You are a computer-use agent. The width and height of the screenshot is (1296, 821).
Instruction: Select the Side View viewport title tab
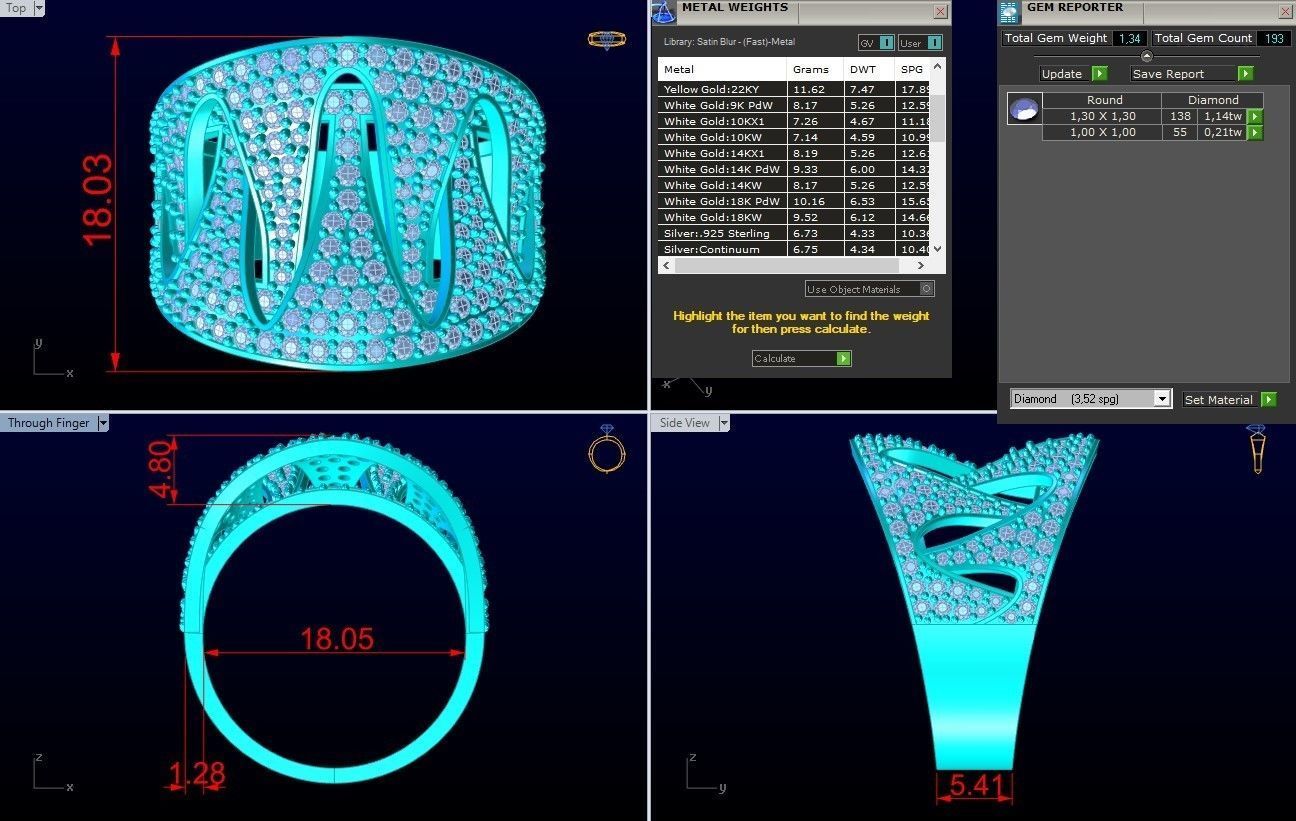pyautogui.click(x=684, y=423)
